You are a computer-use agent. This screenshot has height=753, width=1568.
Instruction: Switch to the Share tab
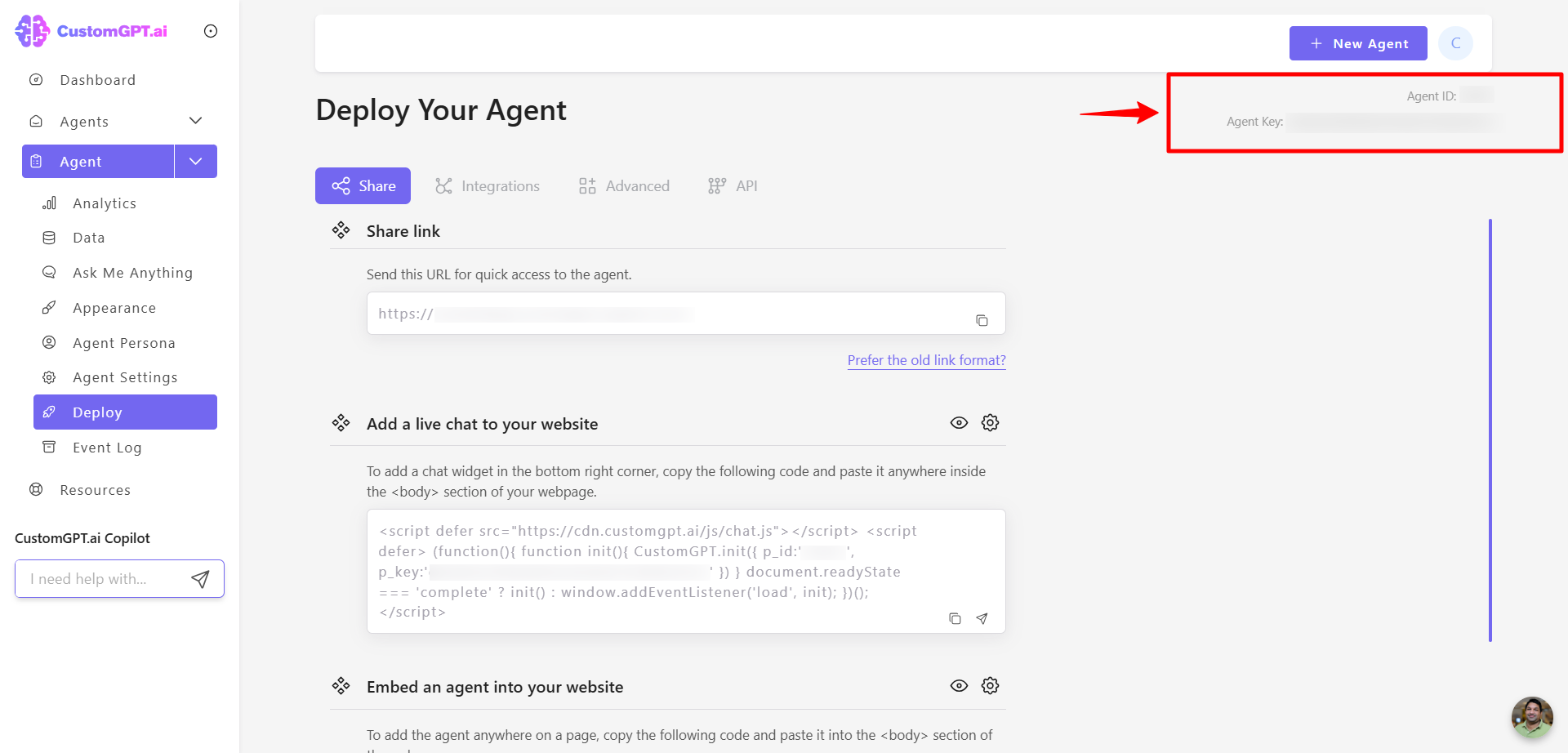[x=363, y=186]
